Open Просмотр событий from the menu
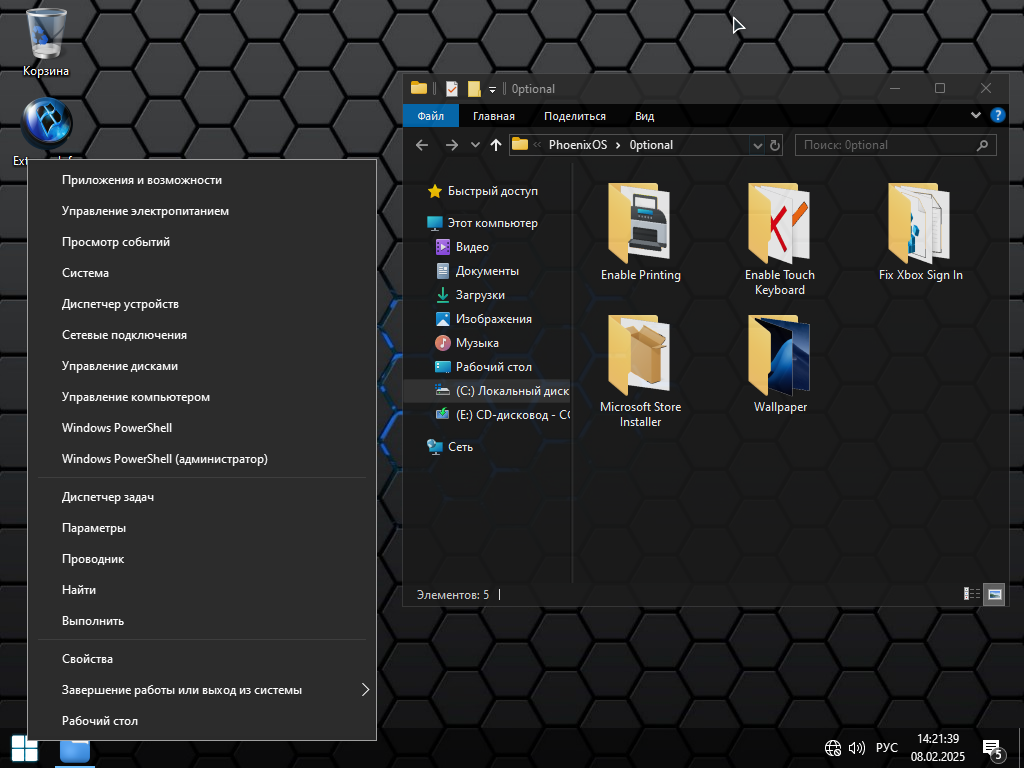Screen dimensions: 1024x768 (x=202, y=242)
